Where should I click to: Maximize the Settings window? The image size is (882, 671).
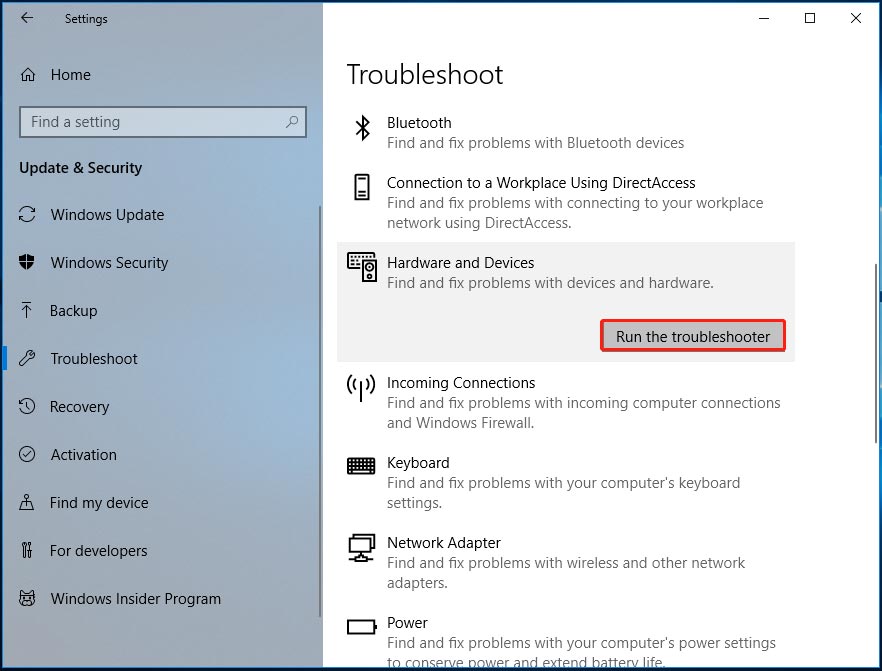tap(809, 18)
